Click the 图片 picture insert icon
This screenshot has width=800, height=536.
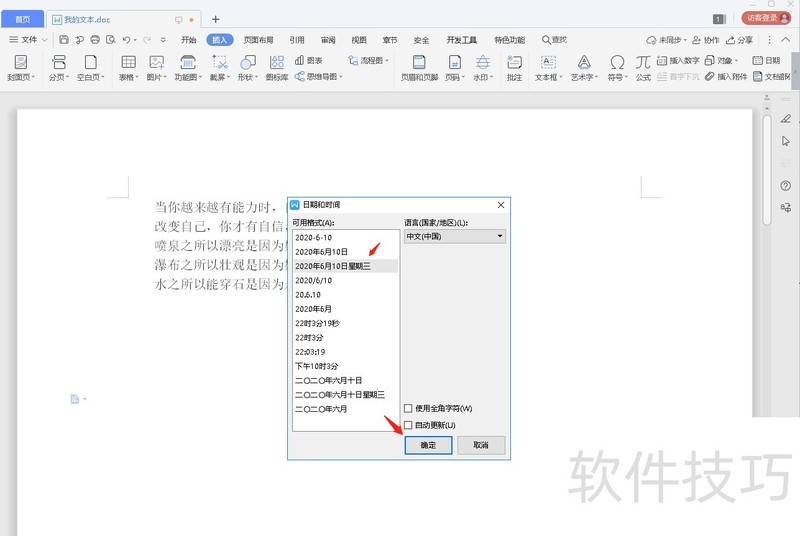pos(156,62)
